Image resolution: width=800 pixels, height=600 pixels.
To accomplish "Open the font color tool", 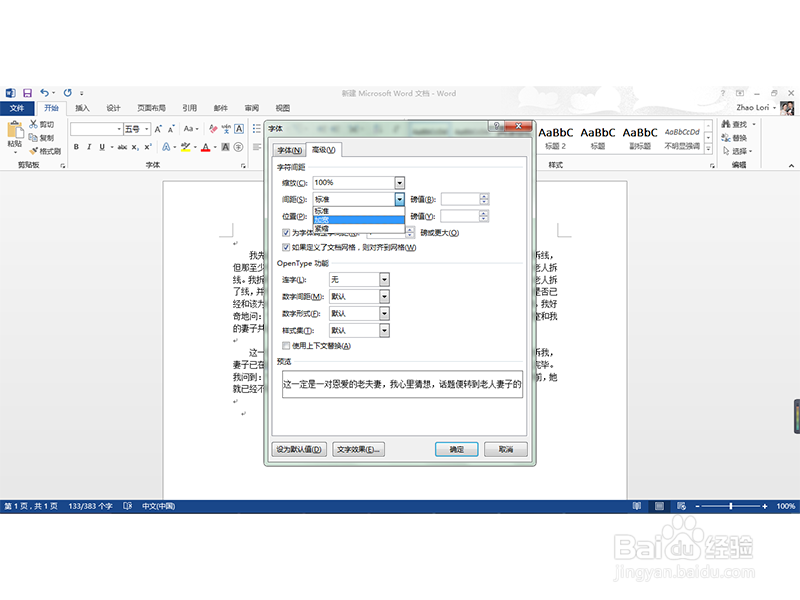I will tap(206, 146).
